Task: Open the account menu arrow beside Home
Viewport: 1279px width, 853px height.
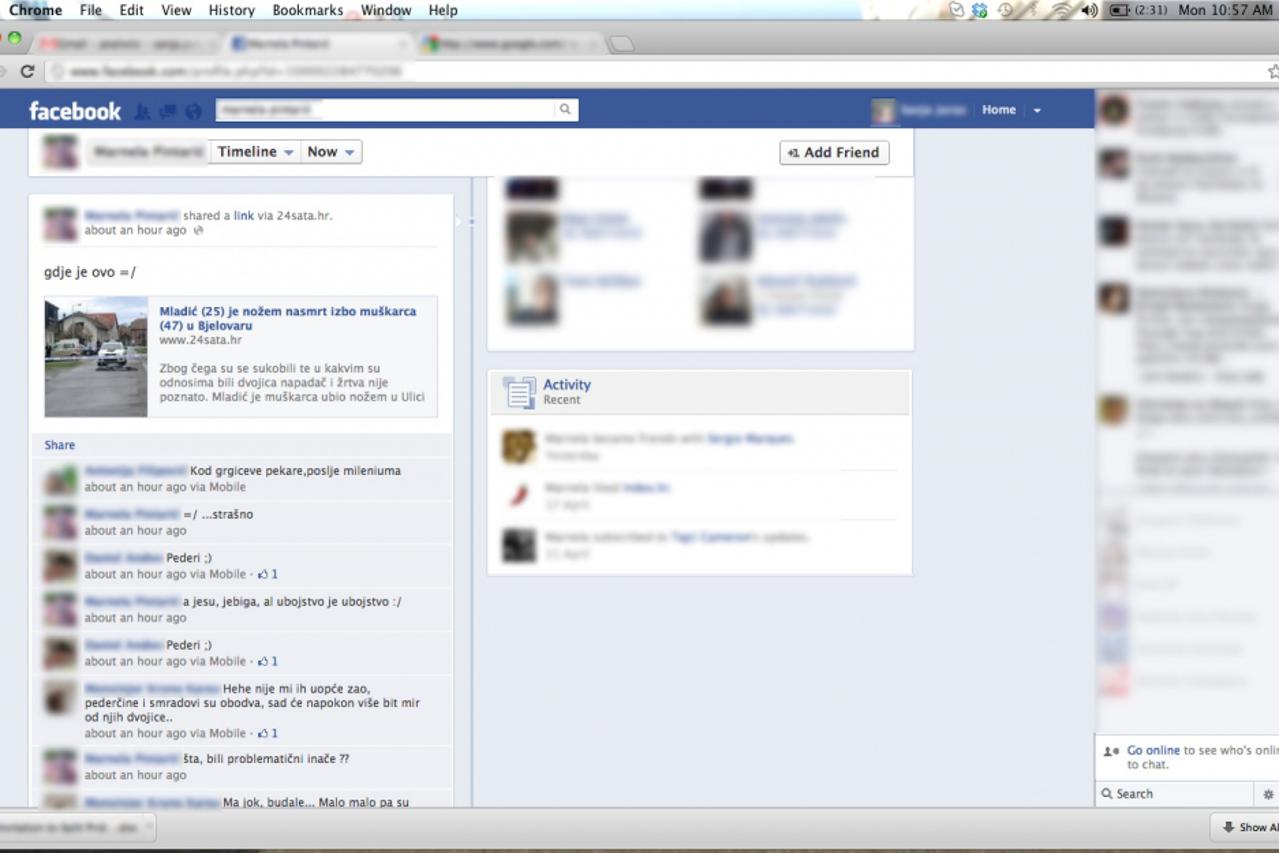Action: pyautogui.click(x=1037, y=110)
